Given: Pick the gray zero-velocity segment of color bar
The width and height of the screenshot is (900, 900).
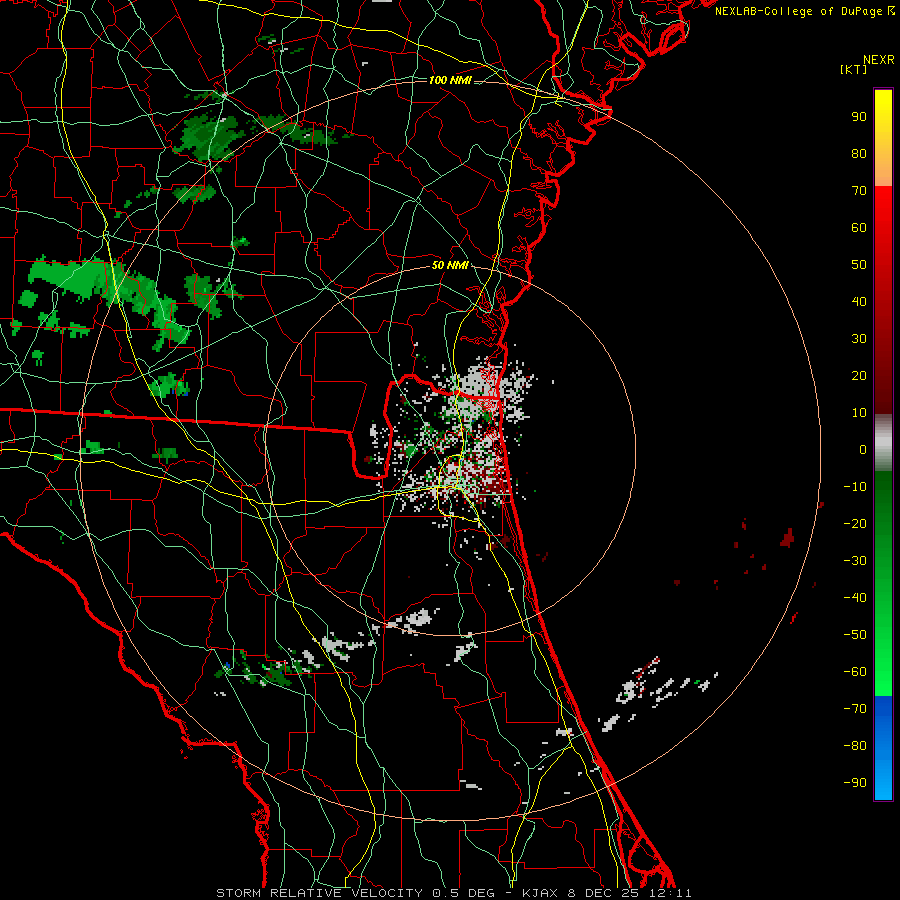Looking at the screenshot, I should click(x=883, y=443).
